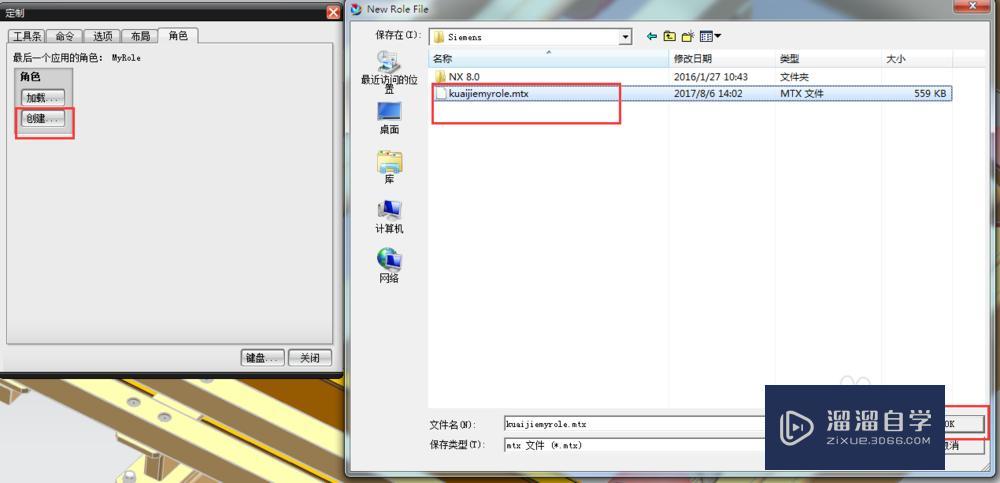Viewport: 1000px width, 483px height.
Task: Sort by the 类型 column header
Action: point(829,59)
